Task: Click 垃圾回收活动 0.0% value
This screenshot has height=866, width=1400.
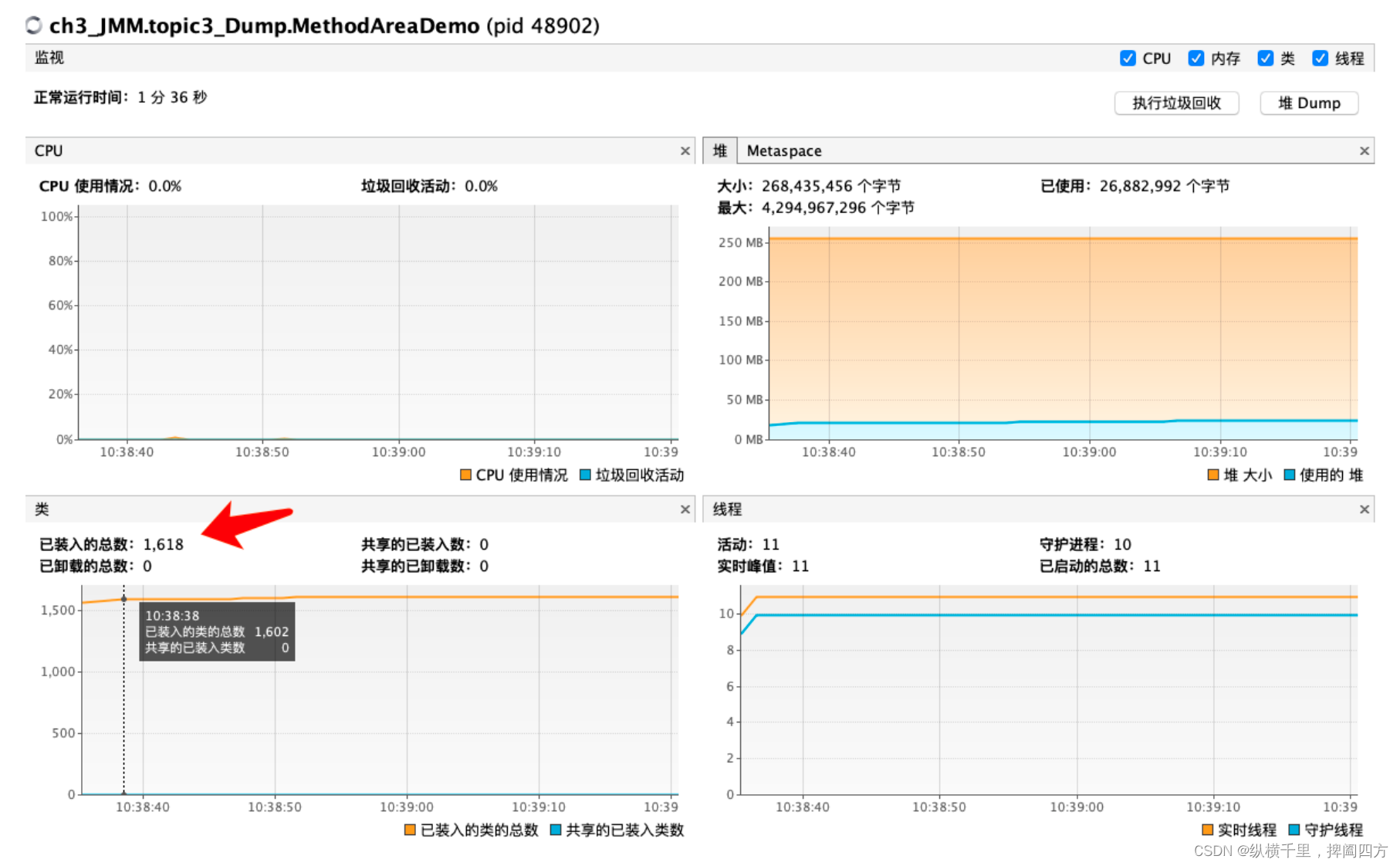Action: [482, 186]
